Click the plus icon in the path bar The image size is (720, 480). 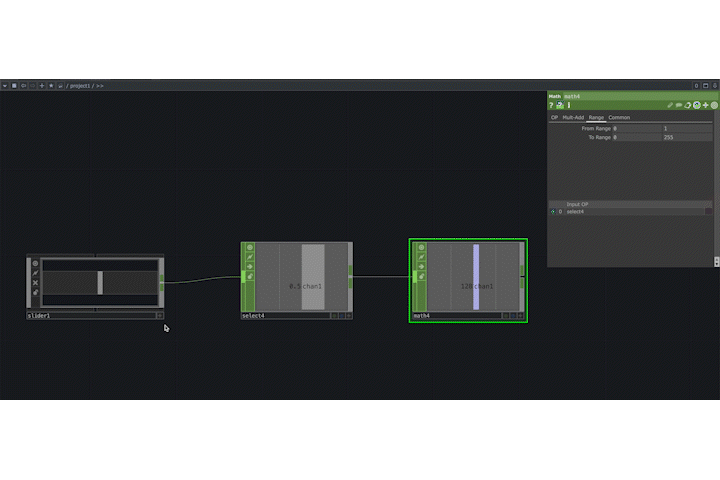(42, 85)
